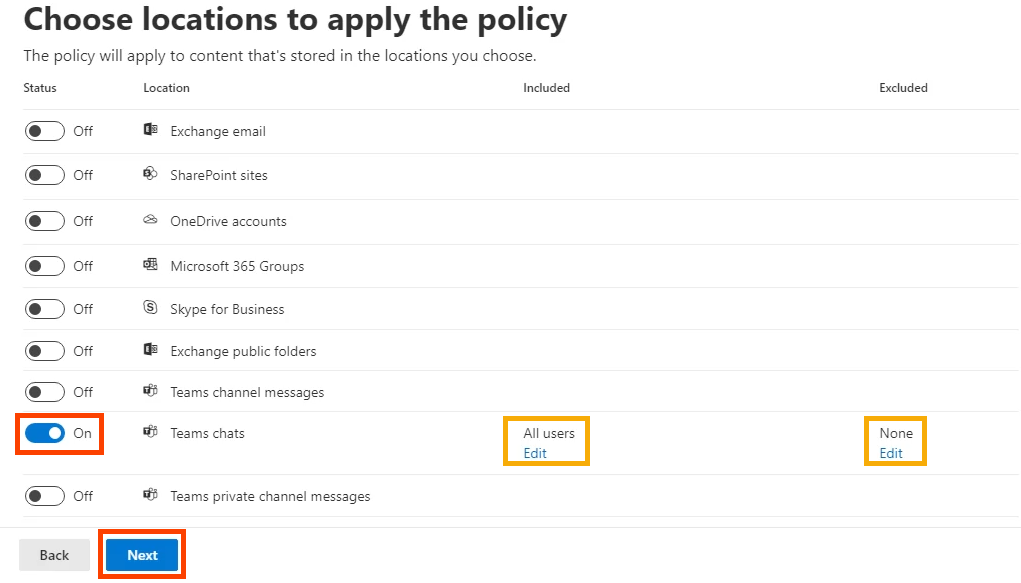1021x583 pixels.
Task: Edit the included All users setting
Action: [x=535, y=453]
